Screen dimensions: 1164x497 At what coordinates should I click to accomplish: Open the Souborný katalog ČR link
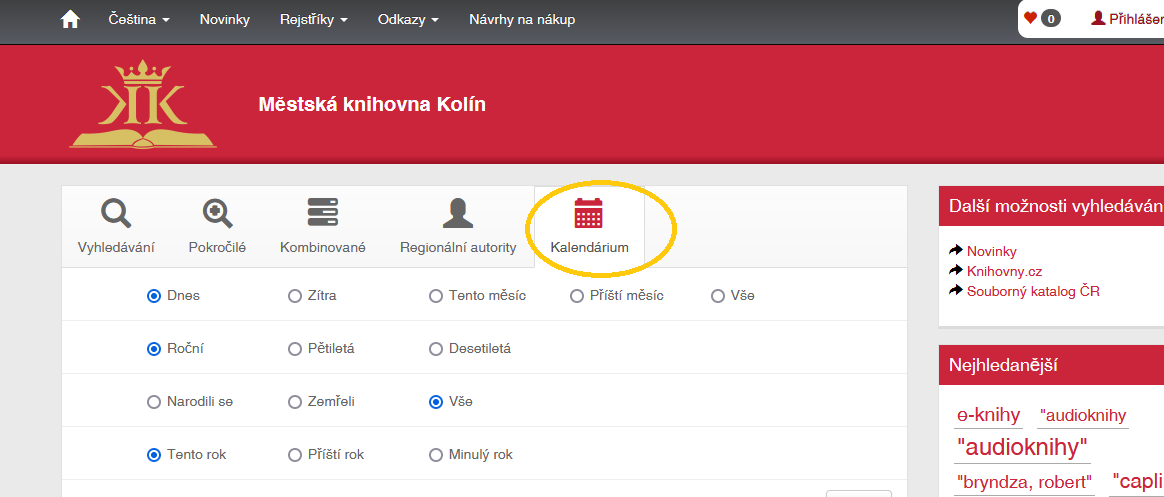1033,291
